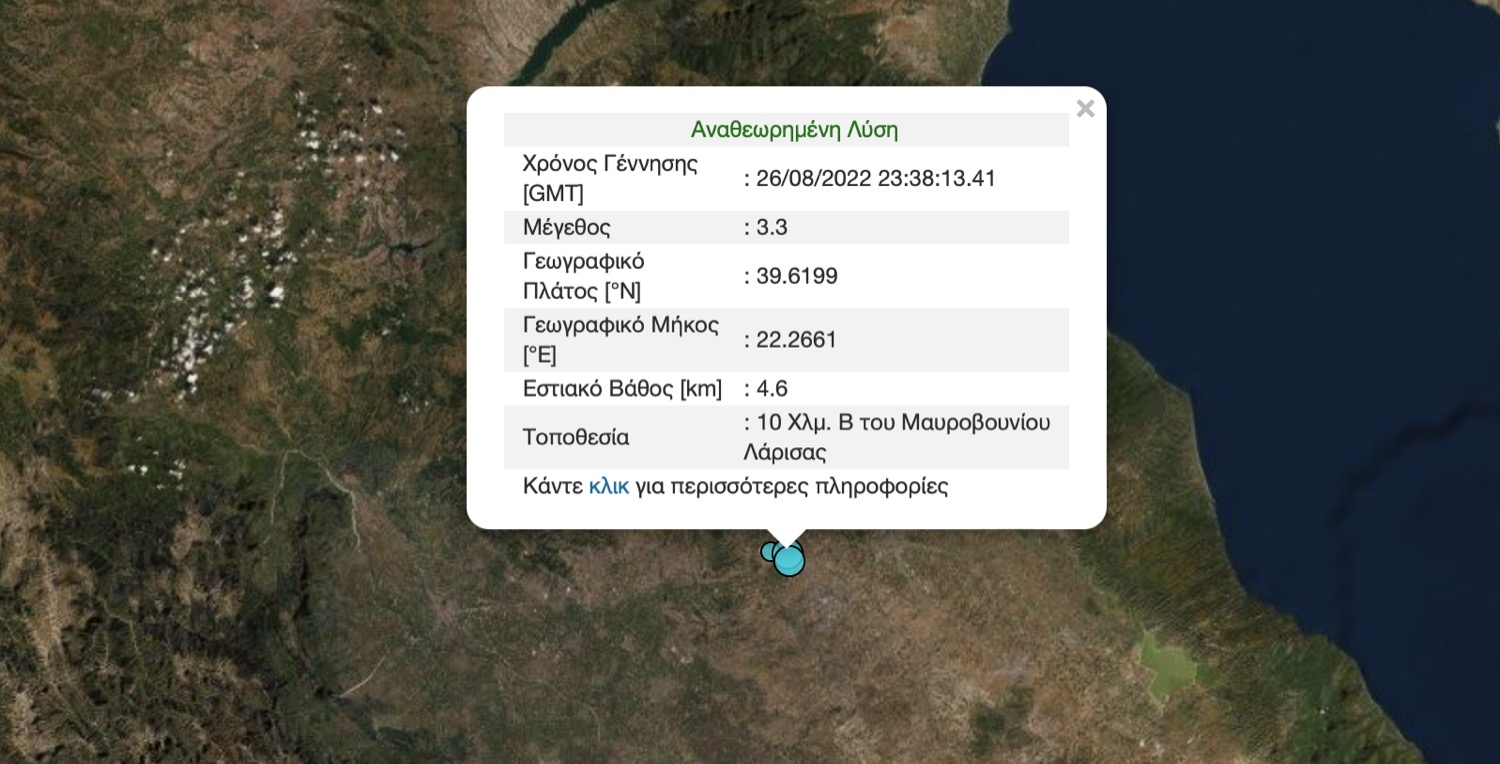Screen dimensions: 1500x764
Task: Click the longitude value 22.2661
Action: [796, 340]
